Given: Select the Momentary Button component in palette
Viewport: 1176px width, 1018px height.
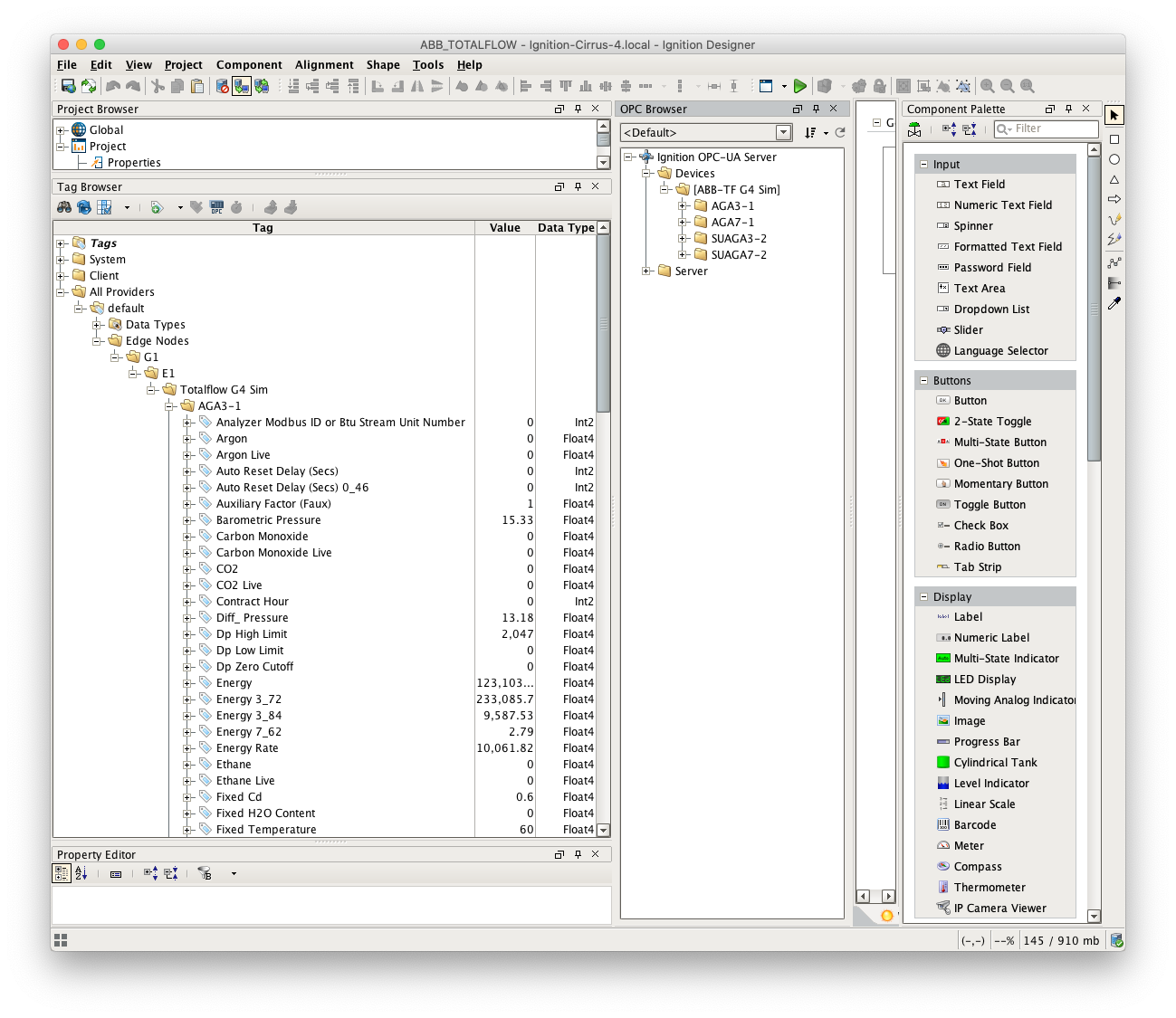Looking at the screenshot, I should pos(992,484).
